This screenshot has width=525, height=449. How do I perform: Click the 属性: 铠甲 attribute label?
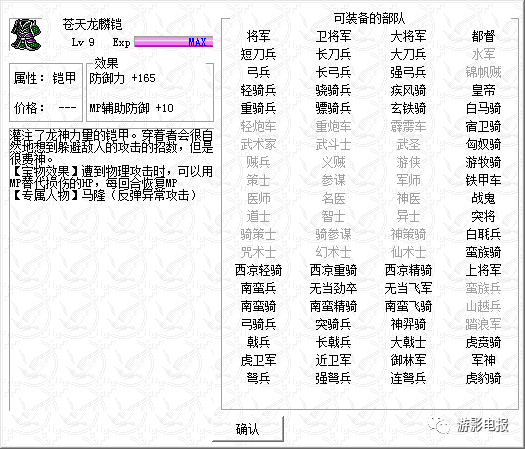45,78
